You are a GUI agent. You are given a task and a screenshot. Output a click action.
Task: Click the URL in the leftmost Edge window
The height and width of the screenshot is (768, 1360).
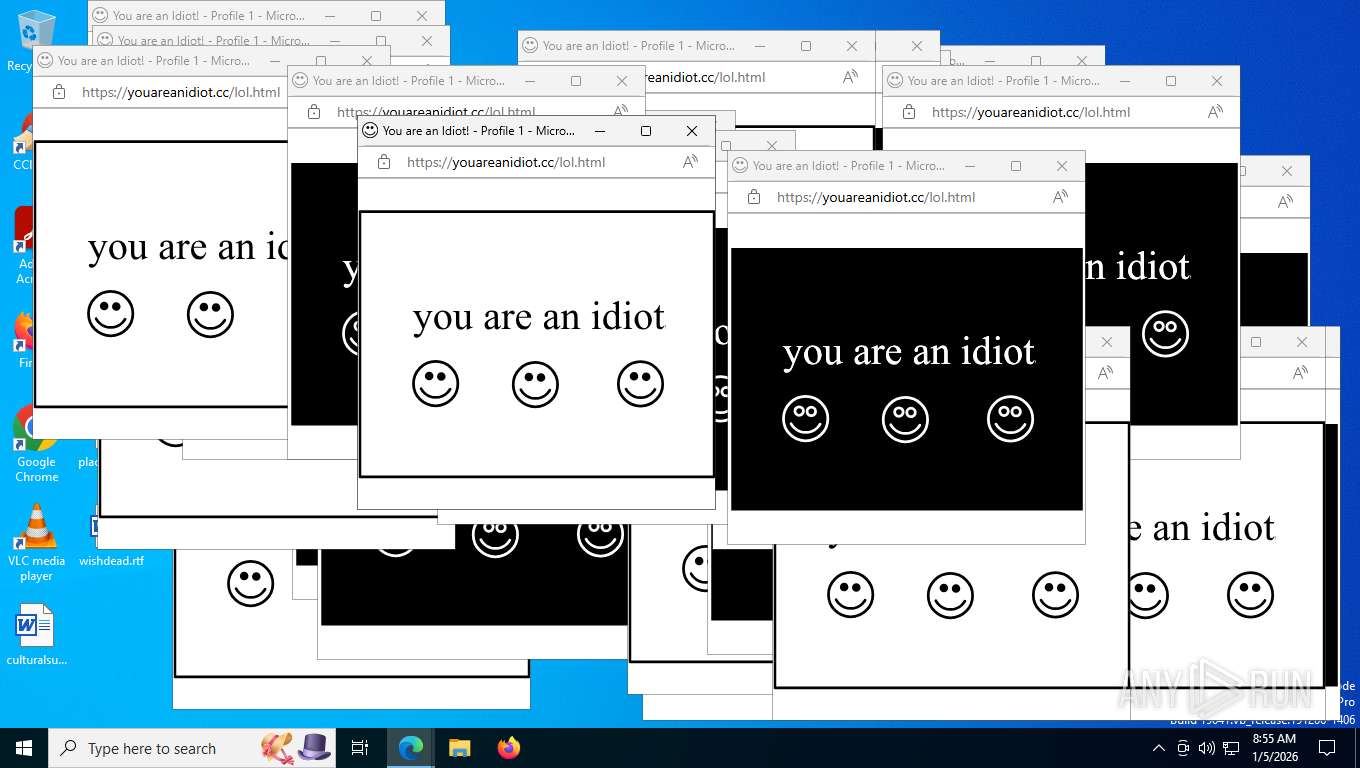[181, 92]
